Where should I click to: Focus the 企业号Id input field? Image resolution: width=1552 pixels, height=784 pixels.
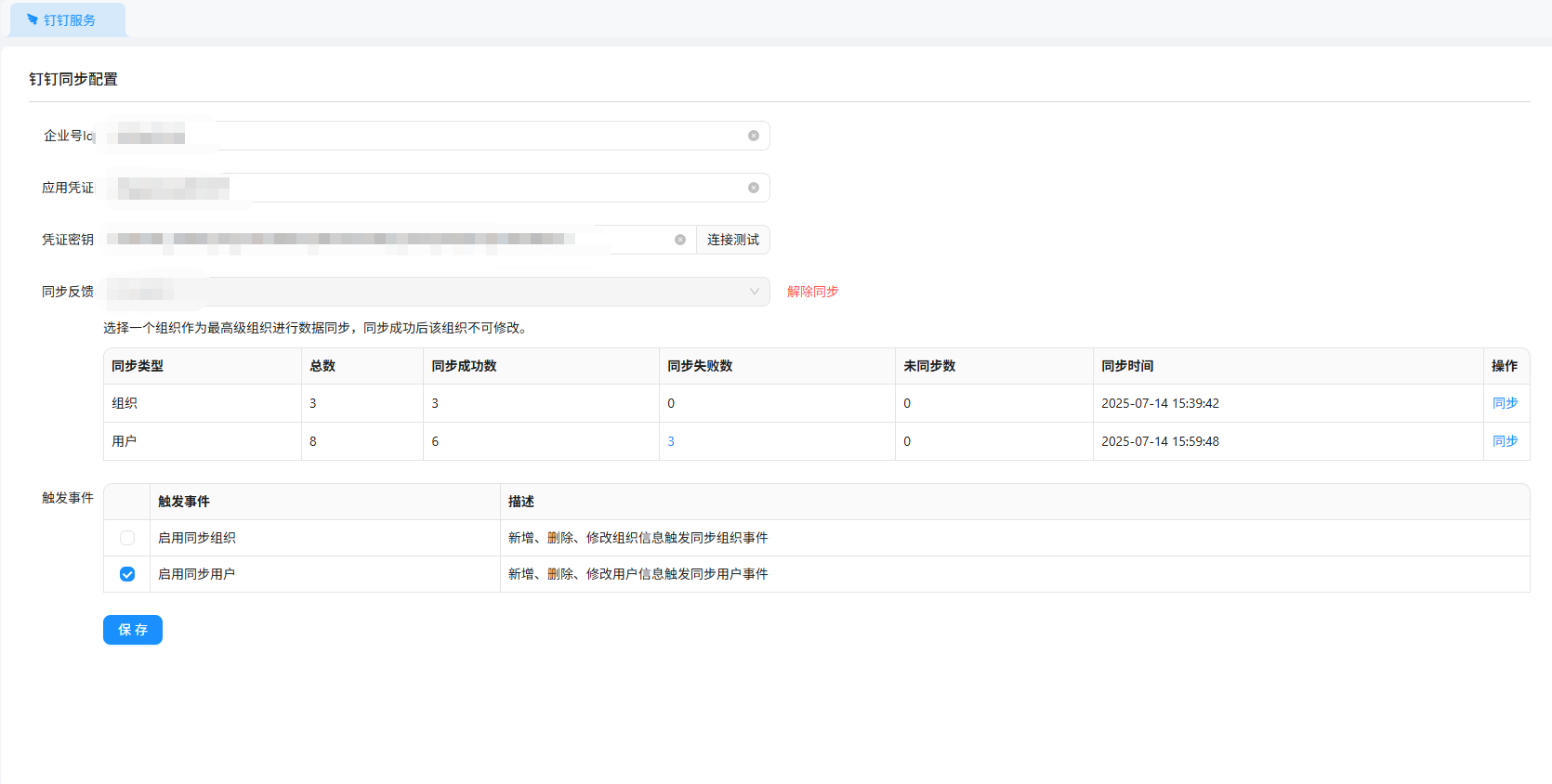(465, 136)
